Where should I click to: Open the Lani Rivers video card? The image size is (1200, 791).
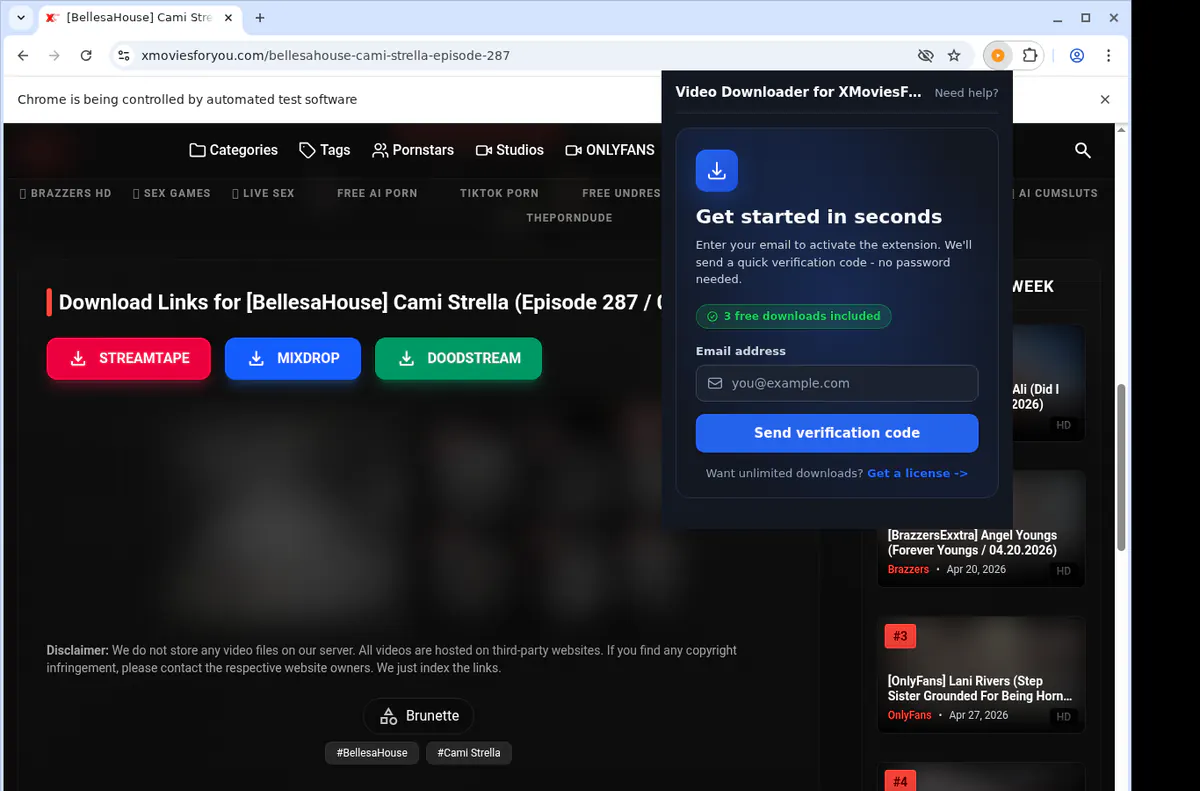pyautogui.click(x=980, y=674)
